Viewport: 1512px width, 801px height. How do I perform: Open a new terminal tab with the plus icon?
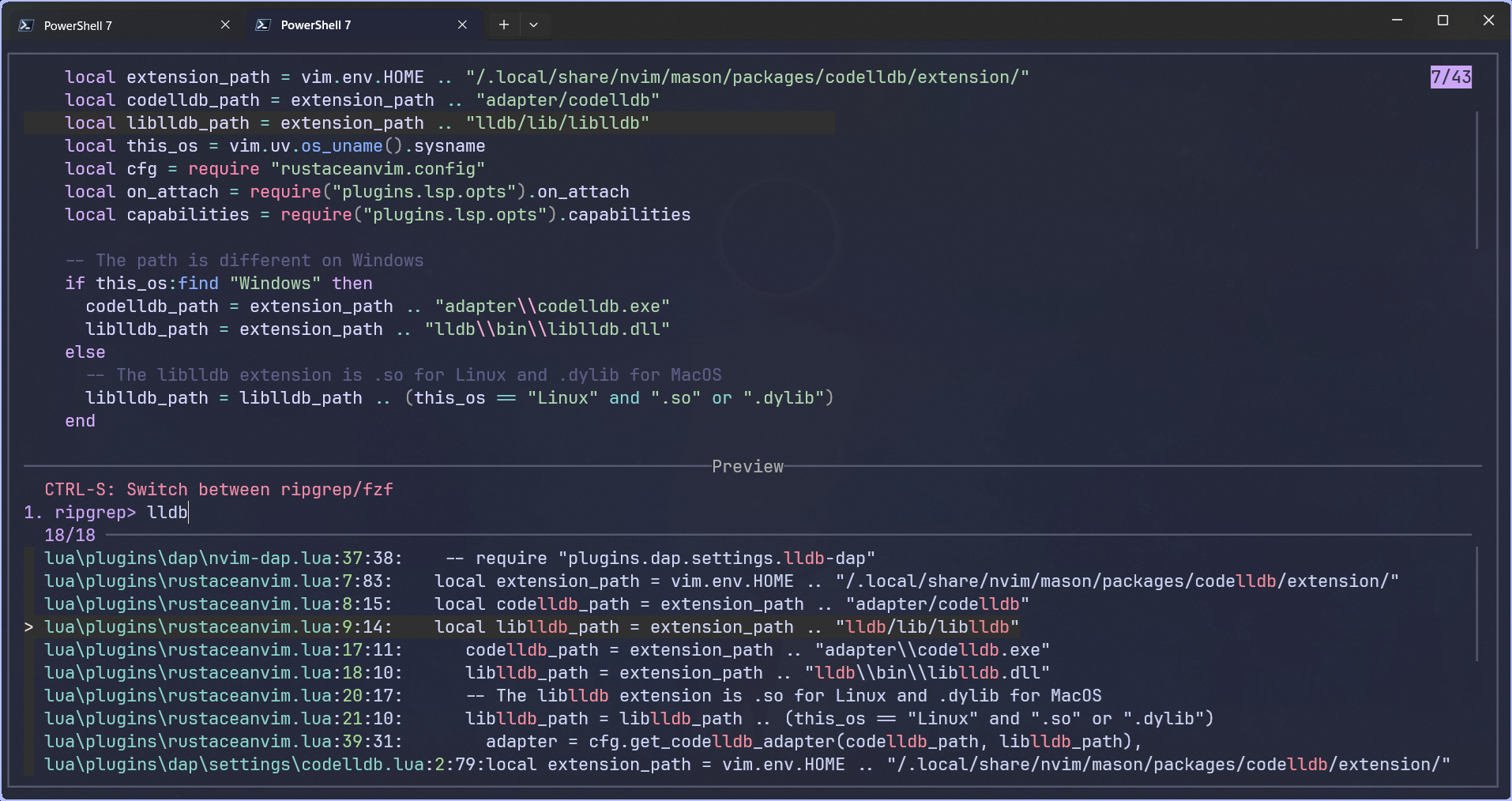pyautogui.click(x=503, y=24)
